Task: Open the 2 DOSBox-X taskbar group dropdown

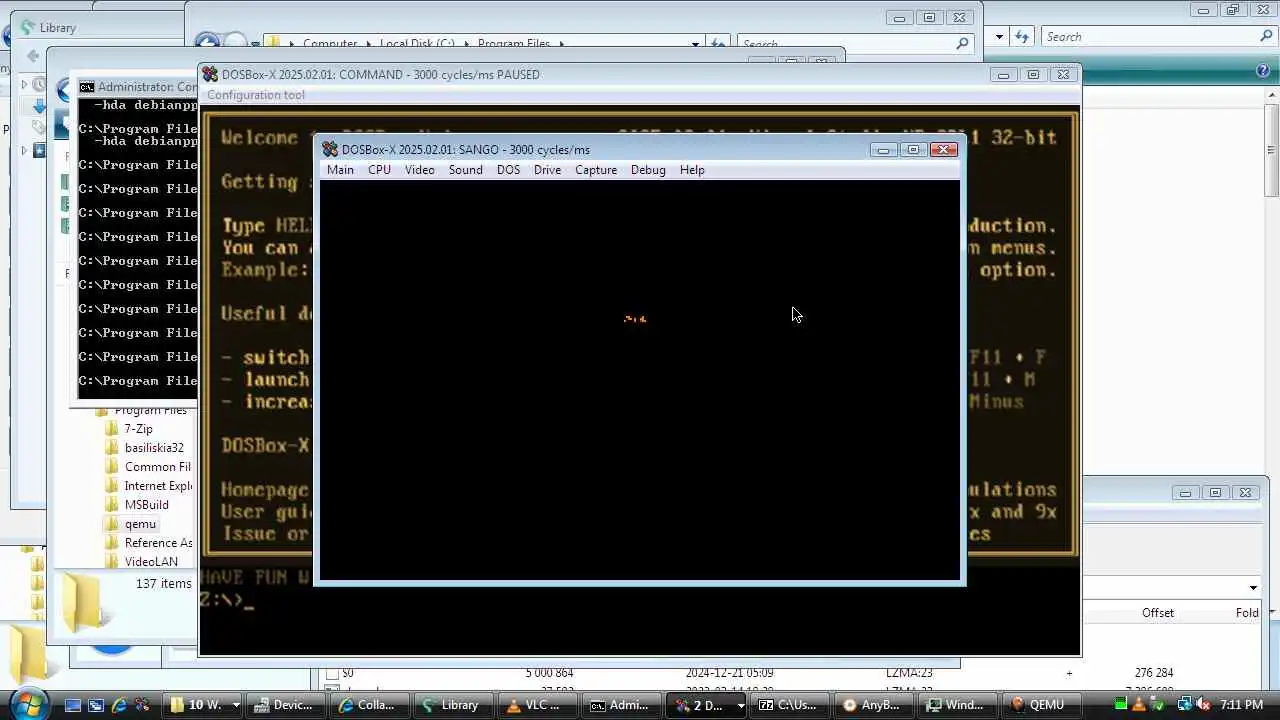Action: click(x=740, y=705)
